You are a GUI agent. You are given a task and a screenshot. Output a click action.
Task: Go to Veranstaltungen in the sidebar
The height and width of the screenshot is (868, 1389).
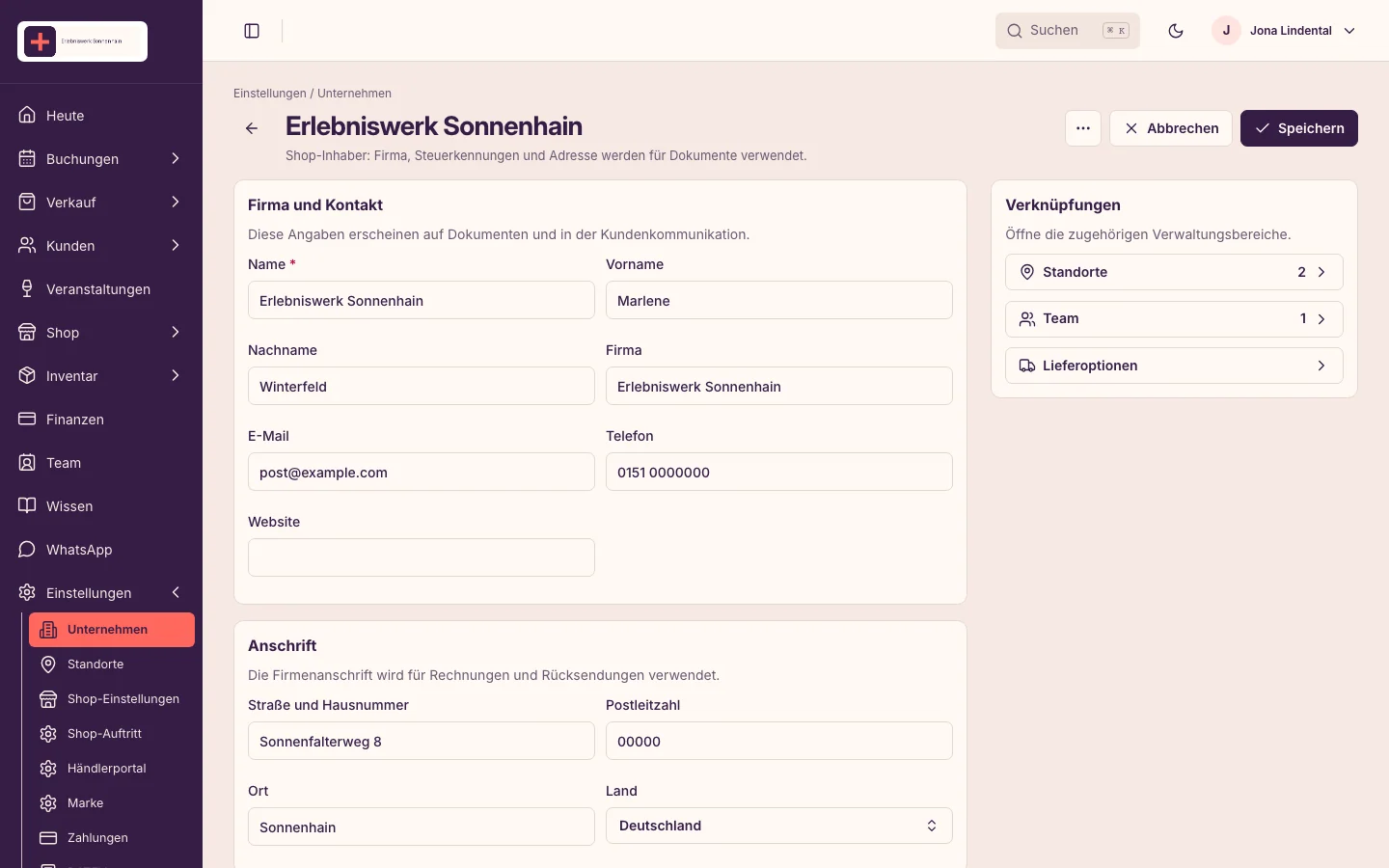click(101, 289)
